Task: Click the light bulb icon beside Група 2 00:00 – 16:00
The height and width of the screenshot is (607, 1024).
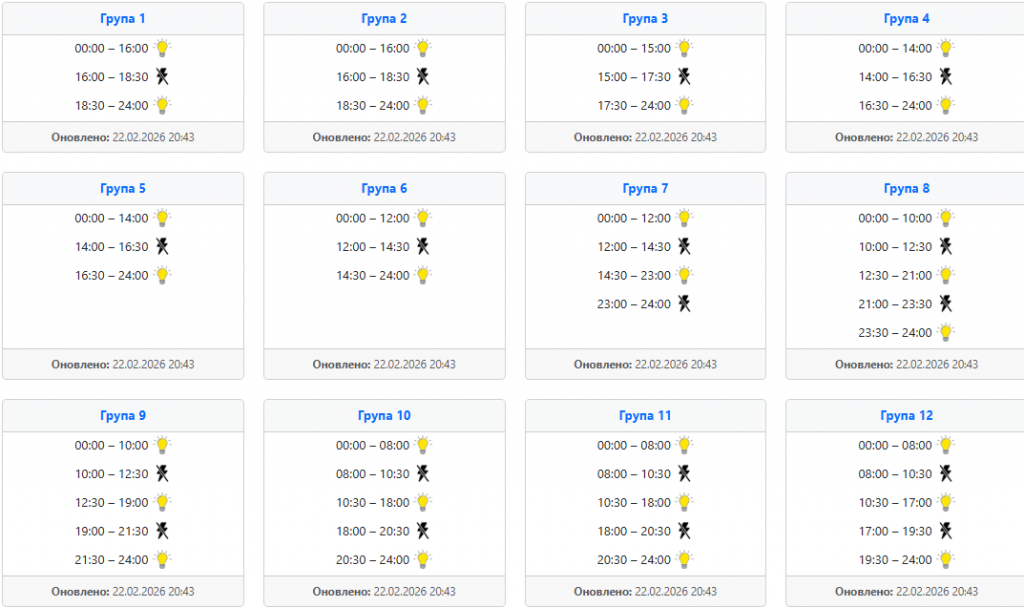Action: [423, 48]
